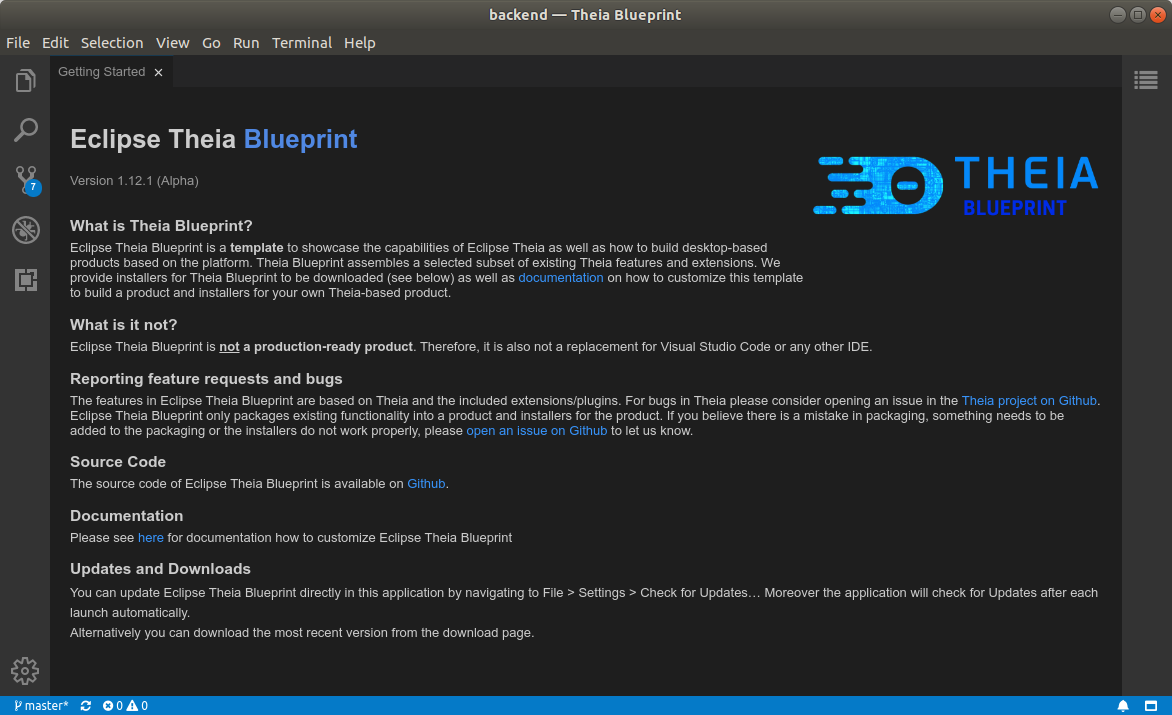1172x715 pixels.
Task: Close the Theia Blueprint window
Action: coord(1158,15)
